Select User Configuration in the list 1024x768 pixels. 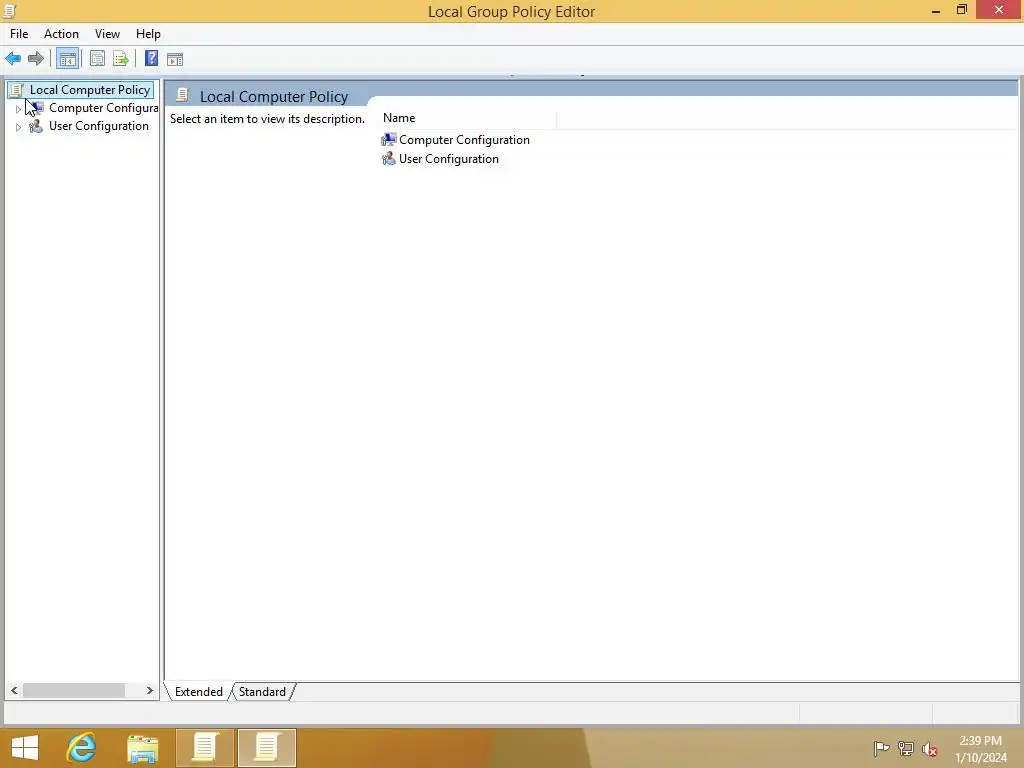tap(449, 159)
